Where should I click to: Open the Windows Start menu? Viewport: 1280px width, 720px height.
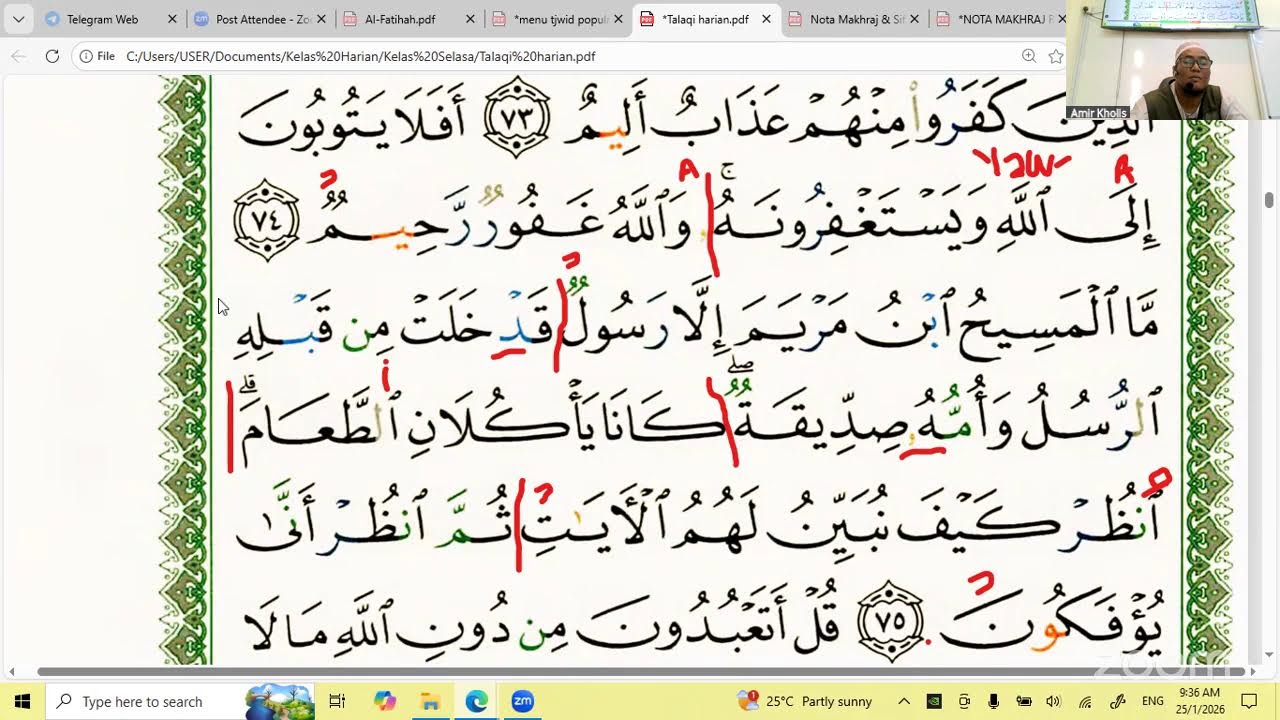tap(22, 701)
